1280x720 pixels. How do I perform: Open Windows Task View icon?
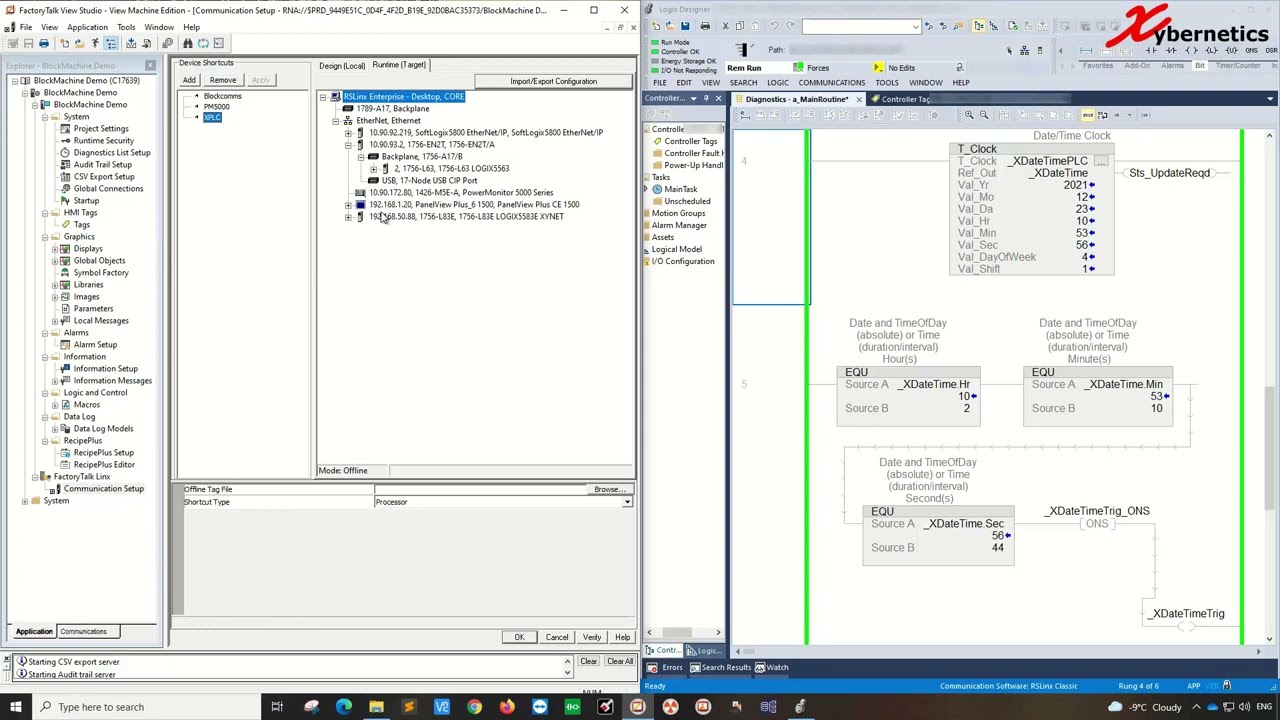coord(277,707)
